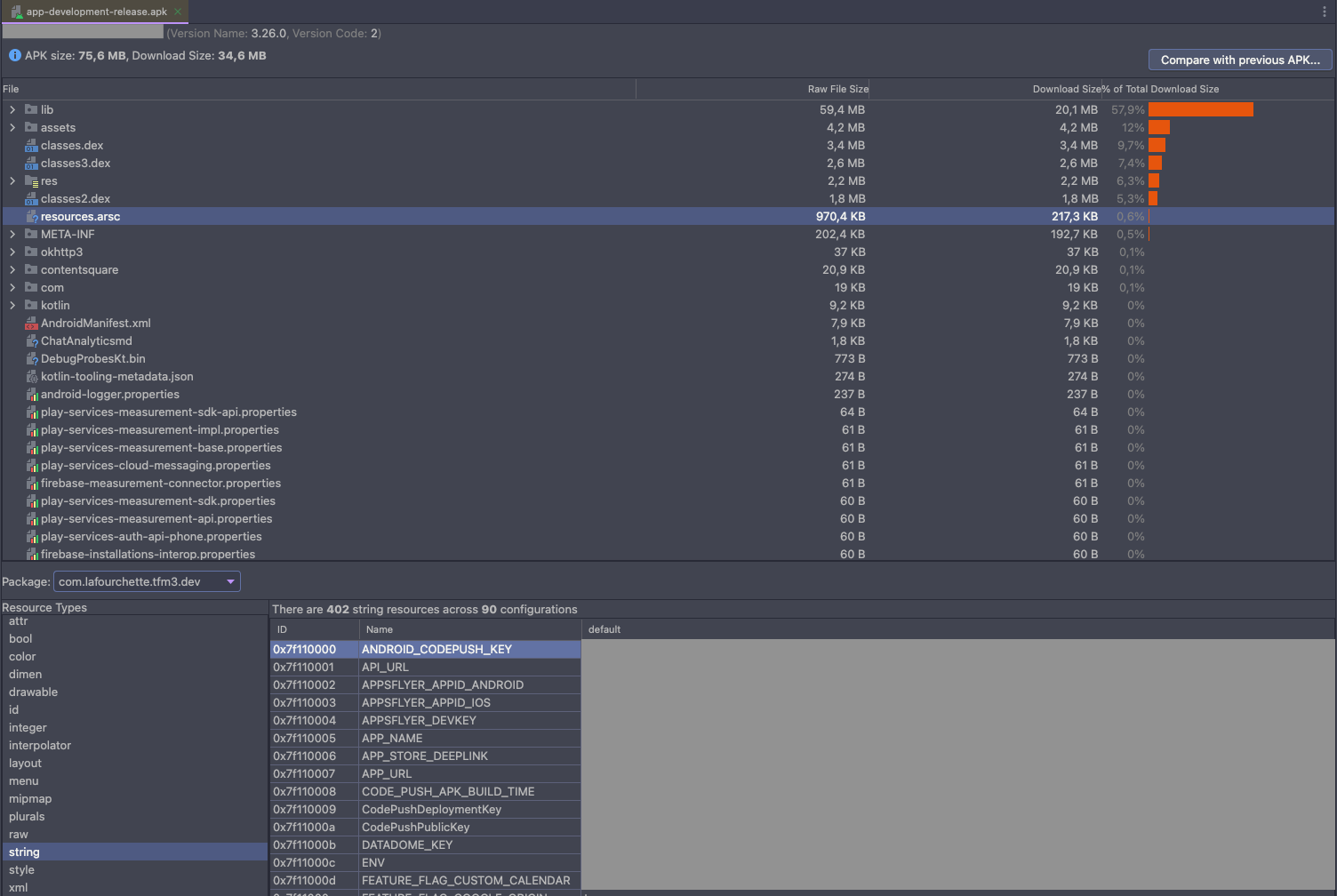Image resolution: width=1337 pixels, height=896 pixels.
Task: Select the API_URL string resource
Action: [426, 668]
